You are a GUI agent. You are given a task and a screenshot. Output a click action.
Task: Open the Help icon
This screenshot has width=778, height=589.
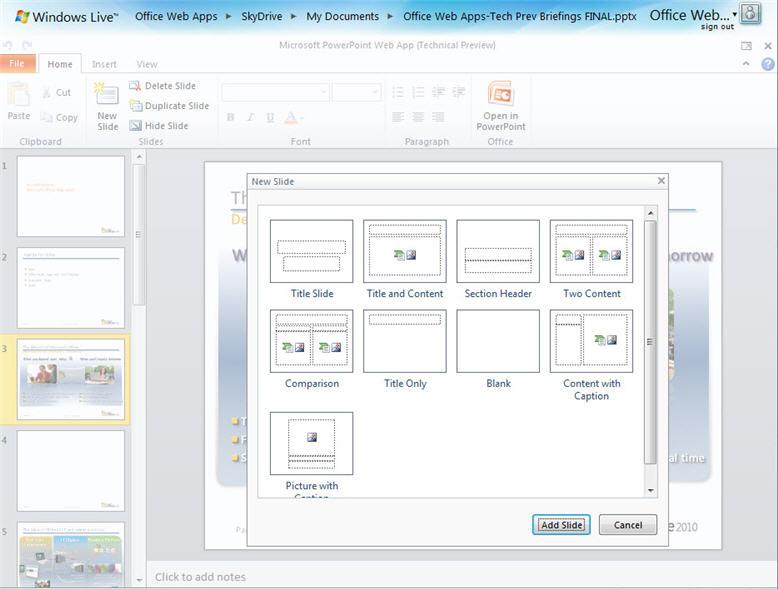(x=768, y=64)
